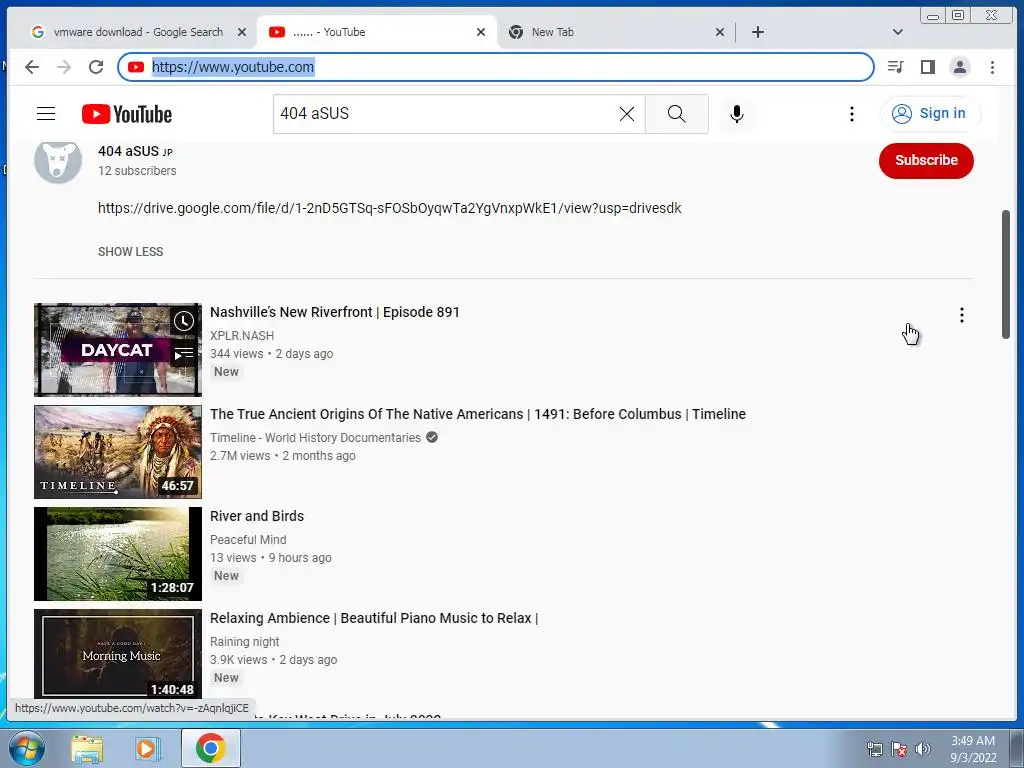1024x768 pixels.
Task: Open Chrome three-dot menu
Action: pos(992,67)
